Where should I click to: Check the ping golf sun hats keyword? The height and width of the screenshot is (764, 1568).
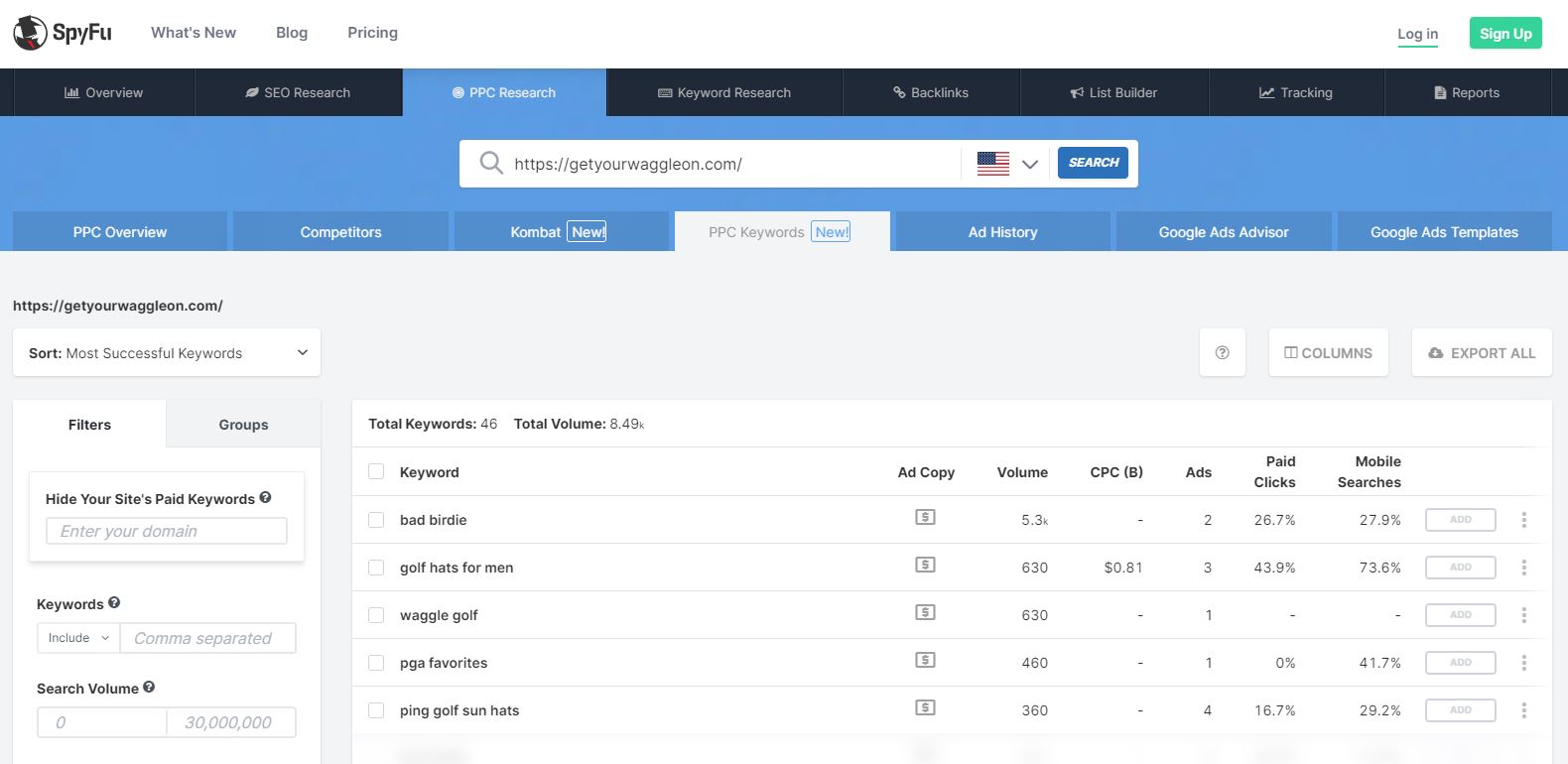pos(376,709)
